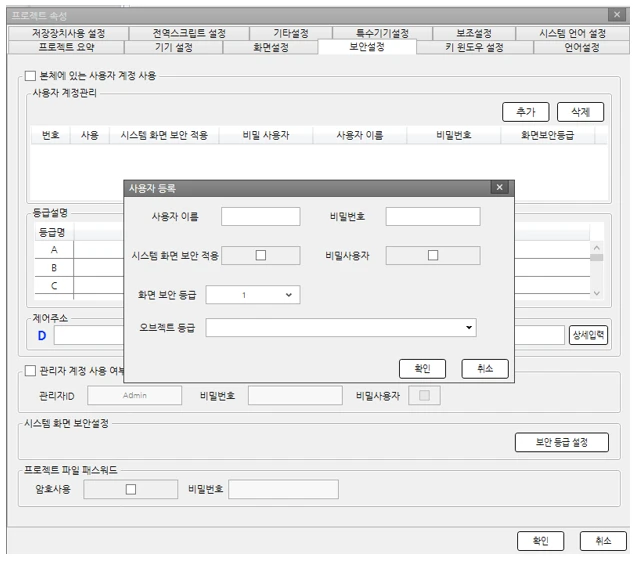This screenshot has height=561, width=637.
Task: Select grade row B in 등급설명
Action: tap(54, 268)
